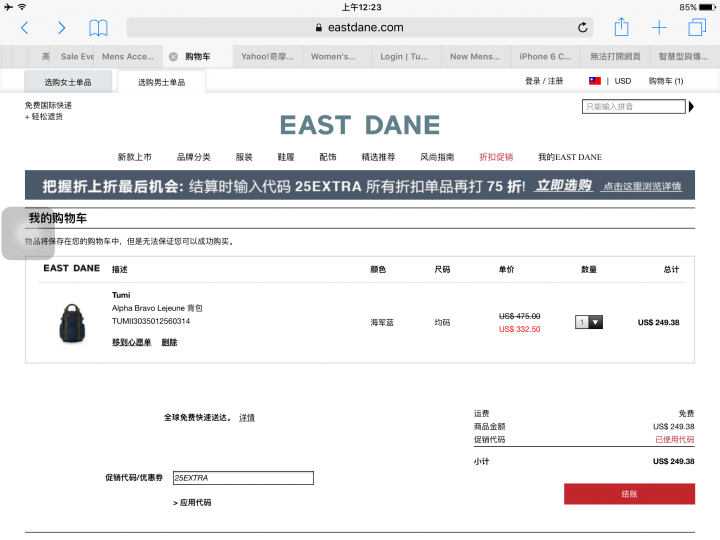Open 品牌分类 menu
This screenshot has height=540, width=720.
[193, 157]
